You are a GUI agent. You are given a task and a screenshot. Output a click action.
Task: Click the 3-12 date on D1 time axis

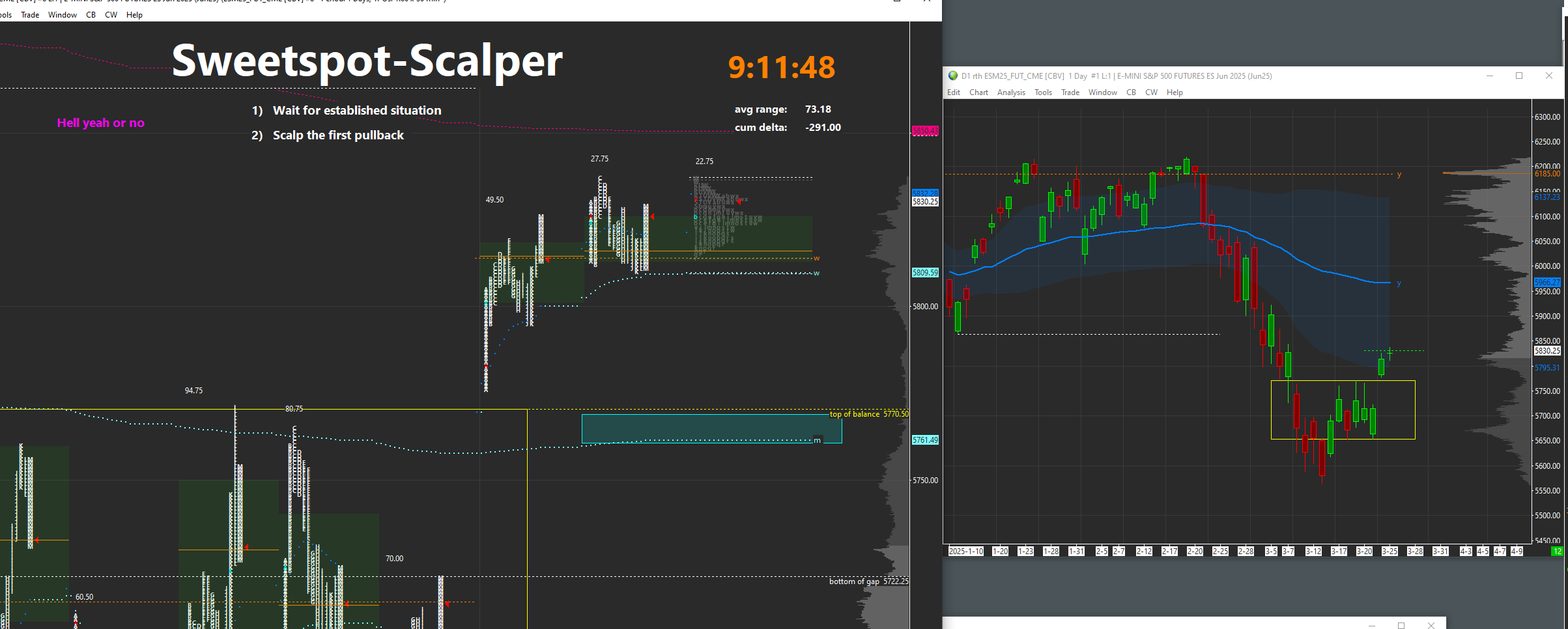[x=1313, y=552]
